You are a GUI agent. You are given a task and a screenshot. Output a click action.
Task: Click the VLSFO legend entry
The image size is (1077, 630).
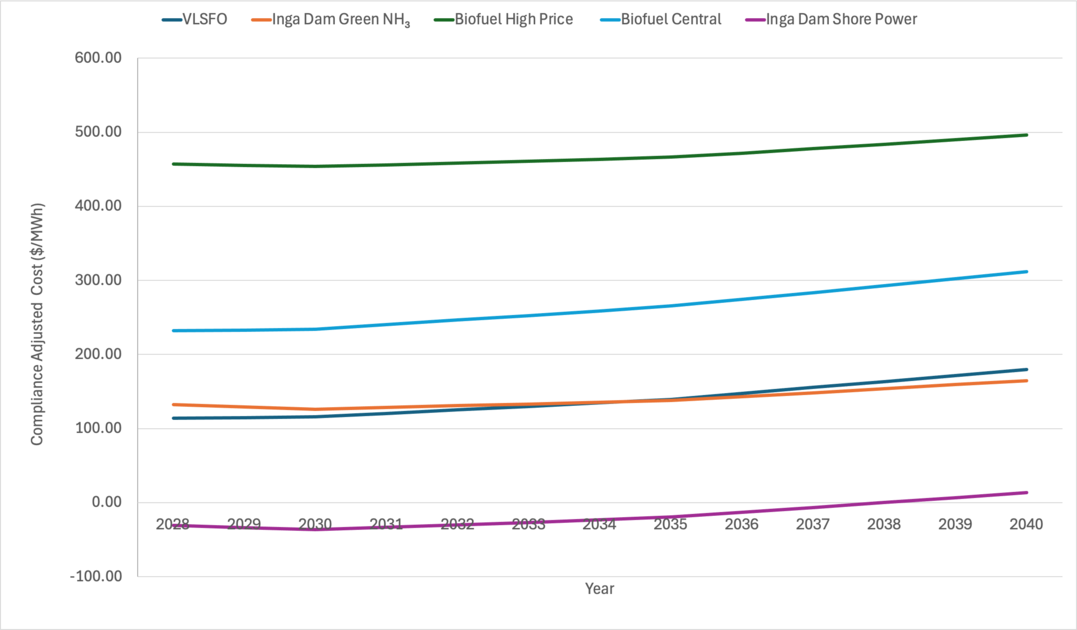194,19
